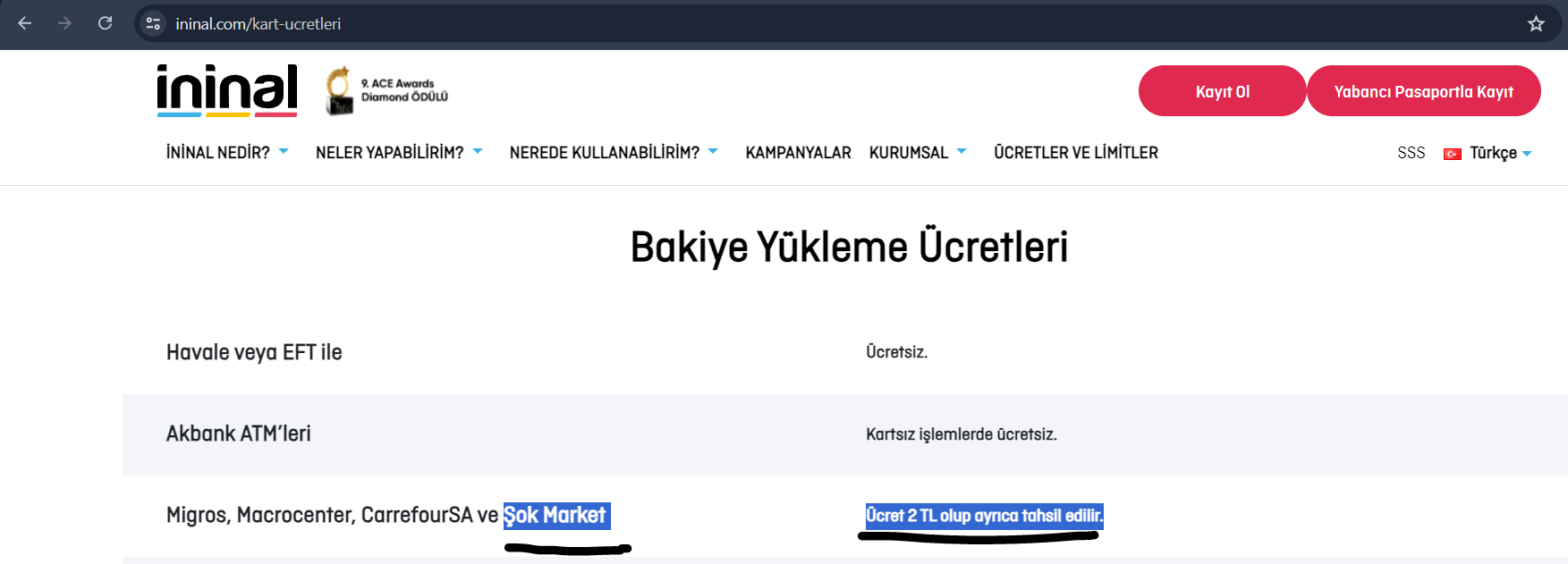
Task: Open NEREDE KULLANABİLİRİM? menu
Action: click(604, 153)
